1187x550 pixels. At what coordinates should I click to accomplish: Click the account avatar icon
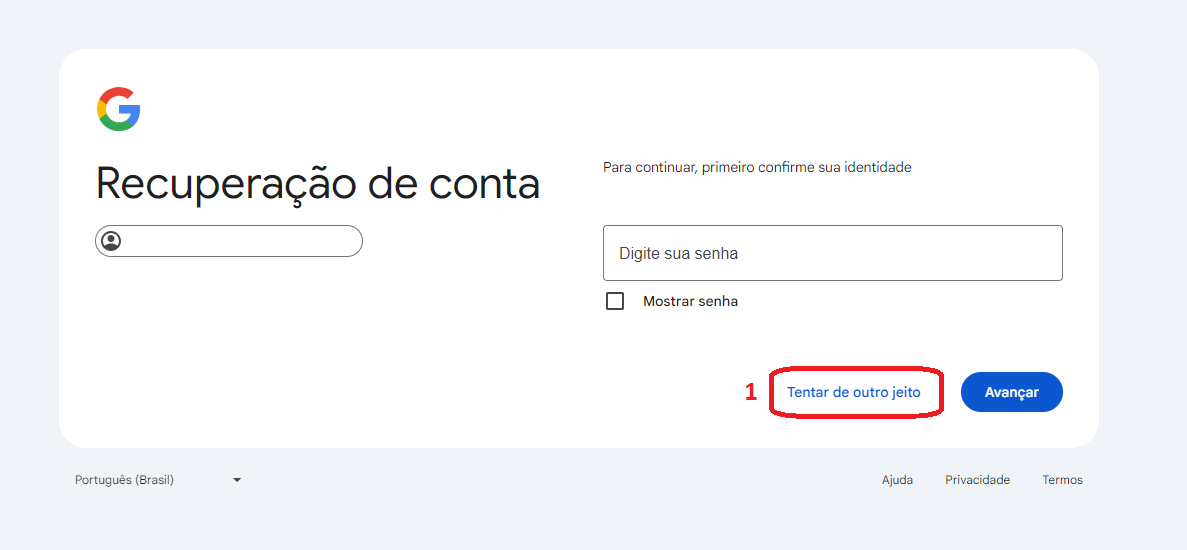click(111, 241)
